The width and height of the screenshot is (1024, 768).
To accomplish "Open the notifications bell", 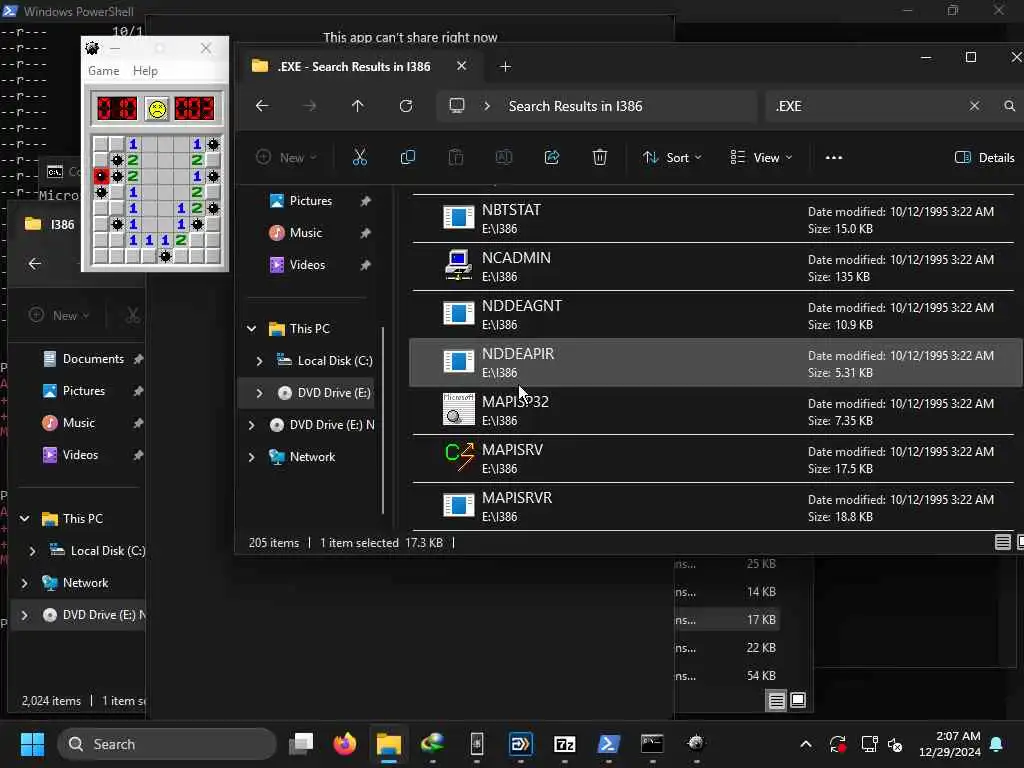I will tap(997, 744).
